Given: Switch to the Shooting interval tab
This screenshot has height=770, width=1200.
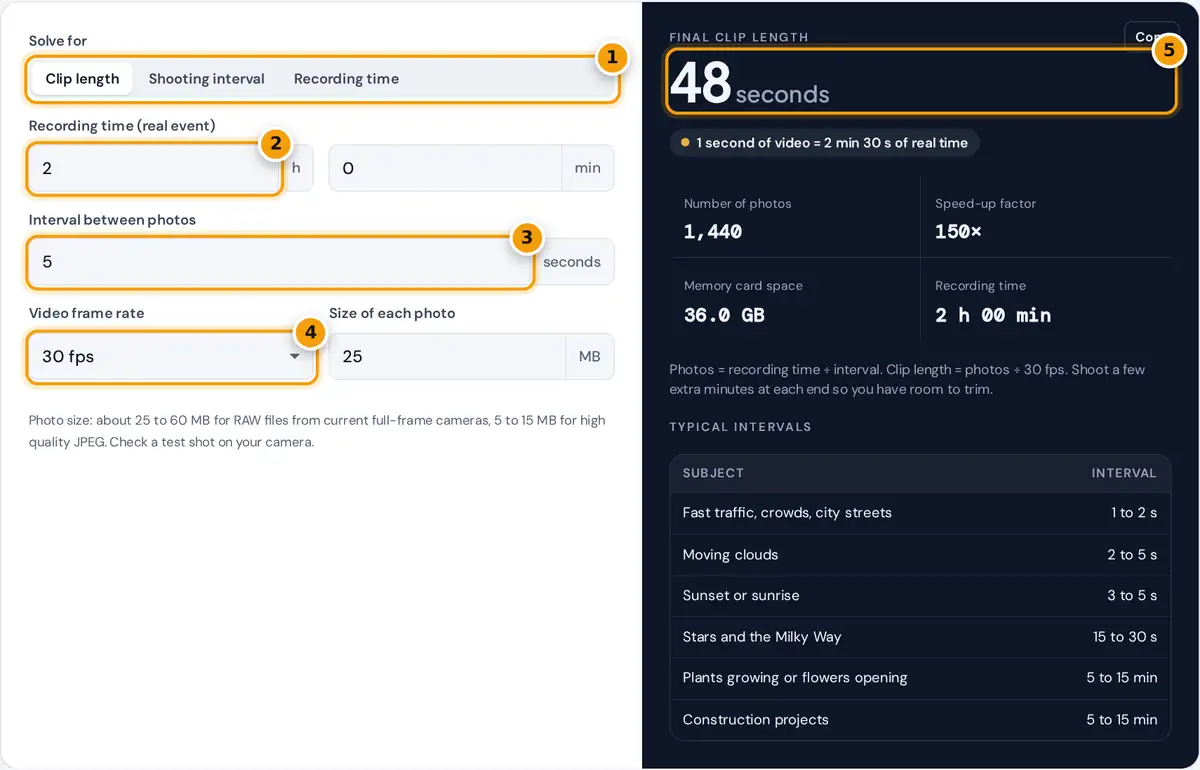Looking at the screenshot, I should 207,79.
